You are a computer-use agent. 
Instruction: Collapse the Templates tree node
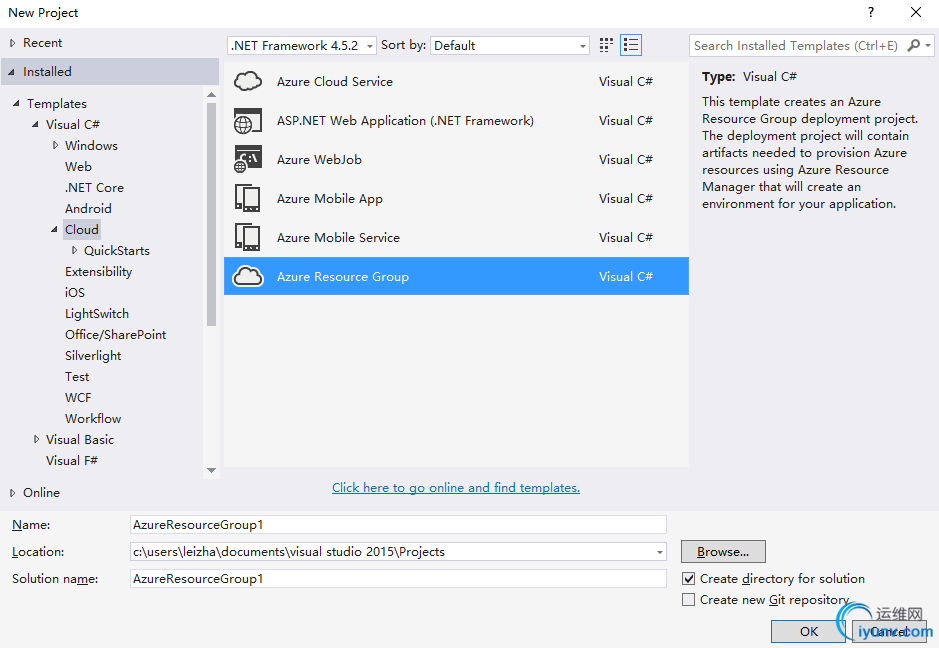[x=16, y=104]
